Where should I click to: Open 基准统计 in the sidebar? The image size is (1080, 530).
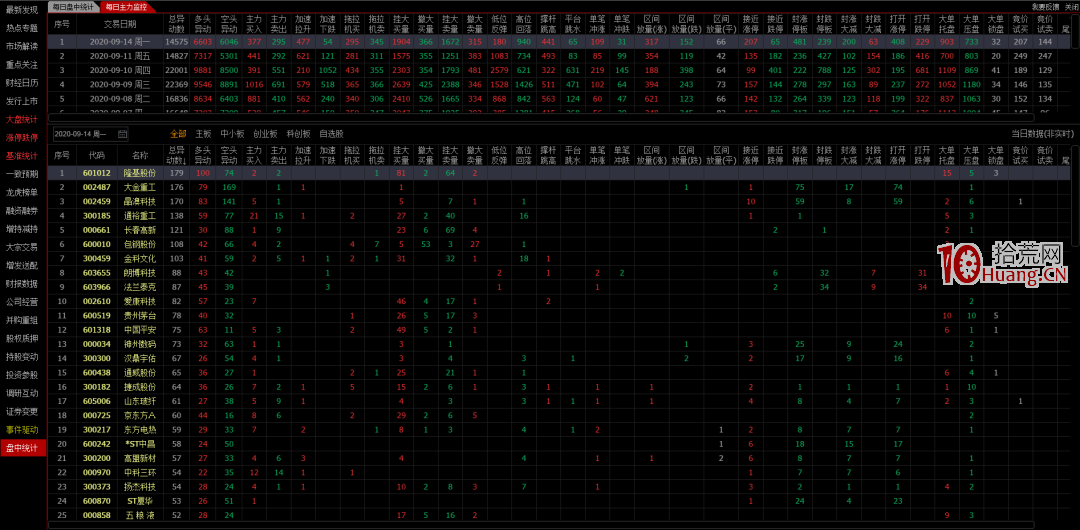pos(23,156)
